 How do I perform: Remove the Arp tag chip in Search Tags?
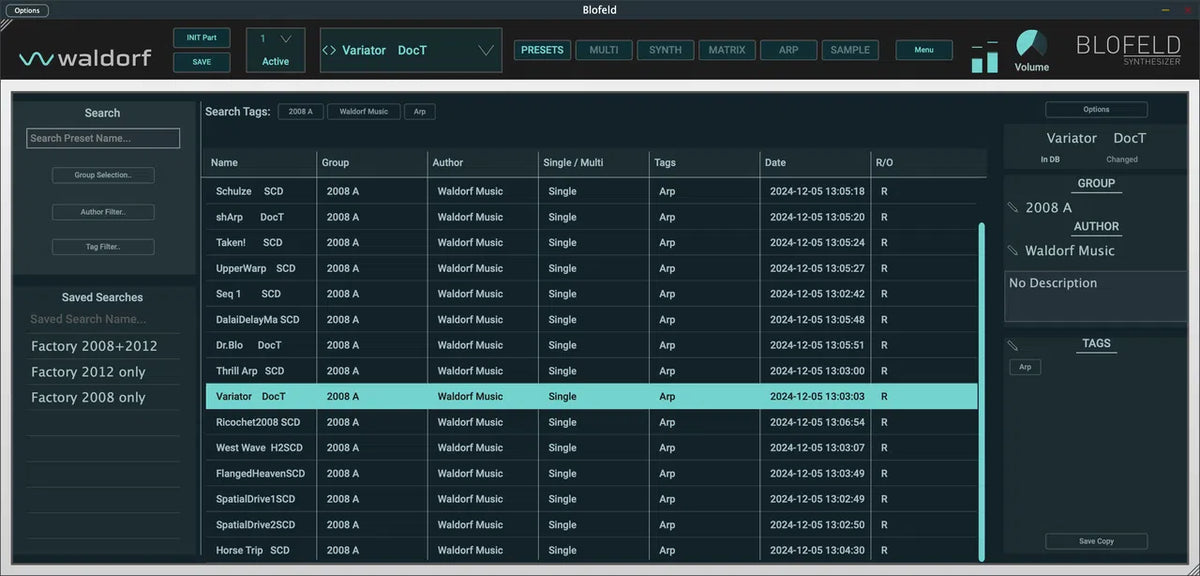click(x=420, y=112)
